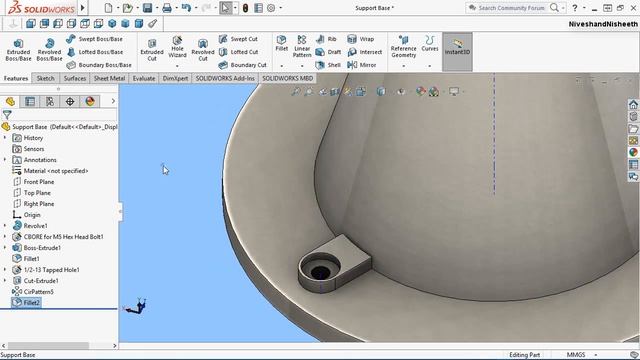
Task: Open the Reference Geometry dropdown arrow
Action: tap(403, 66)
